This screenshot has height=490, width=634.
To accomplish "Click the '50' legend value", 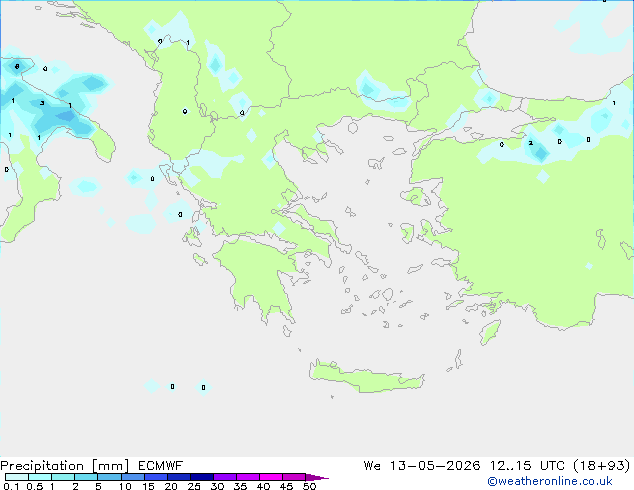I will pyautogui.click(x=309, y=486).
